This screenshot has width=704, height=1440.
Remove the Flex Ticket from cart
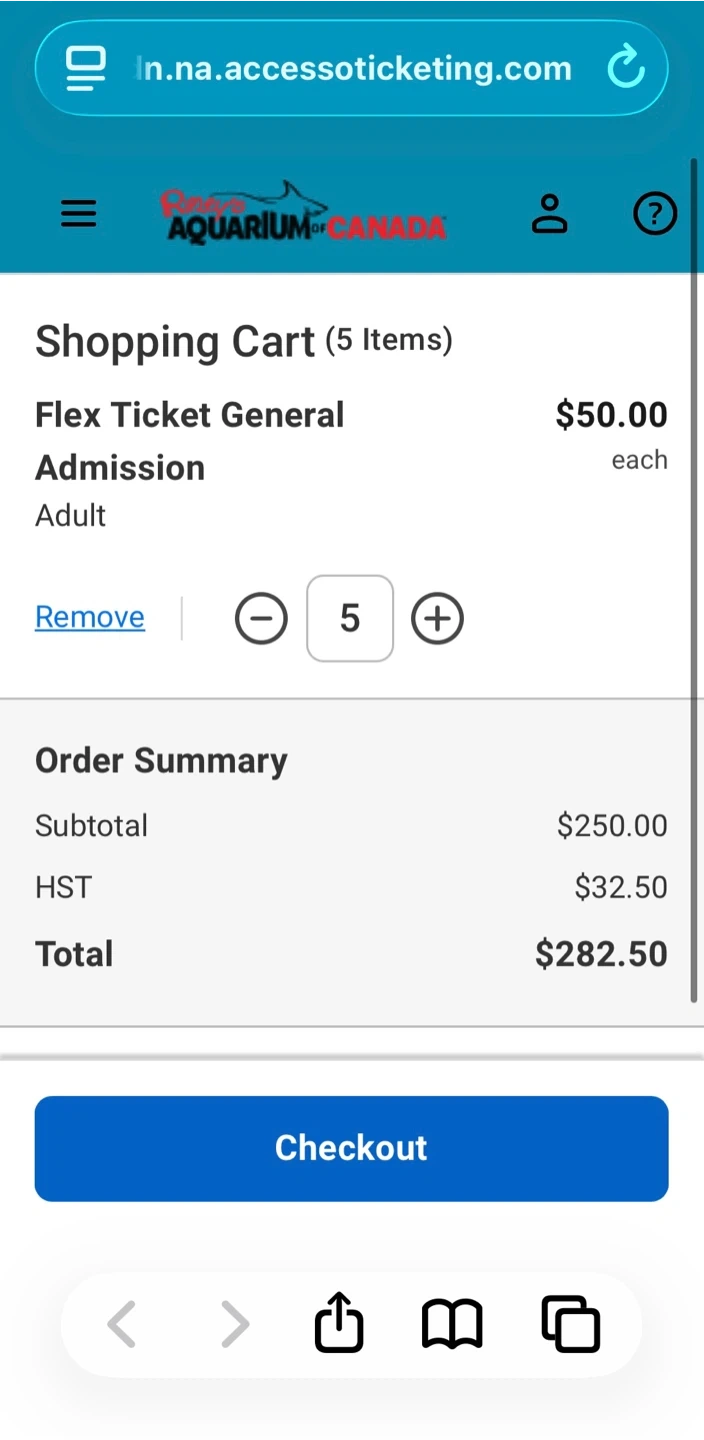(90, 617)
